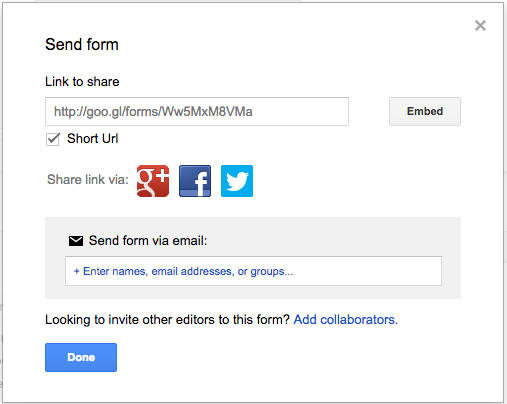Select the goo.gl form link field

[x=197, y=111]
